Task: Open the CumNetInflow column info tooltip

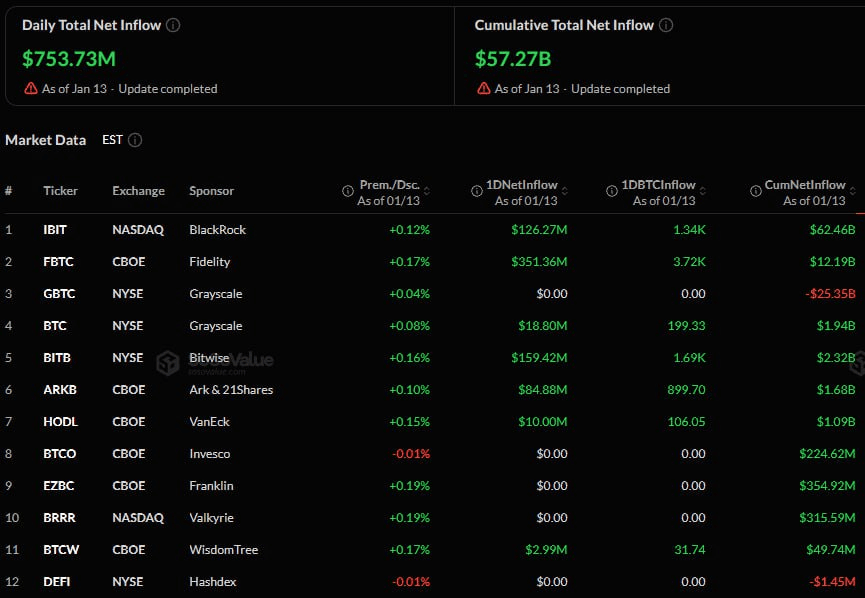Action: [x=754, y=189]
